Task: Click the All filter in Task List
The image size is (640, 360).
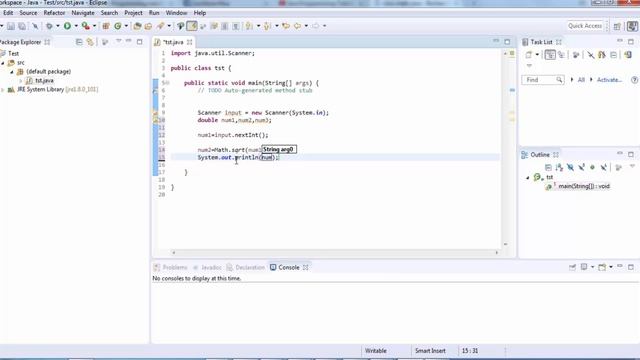Action: click(581, 80)
